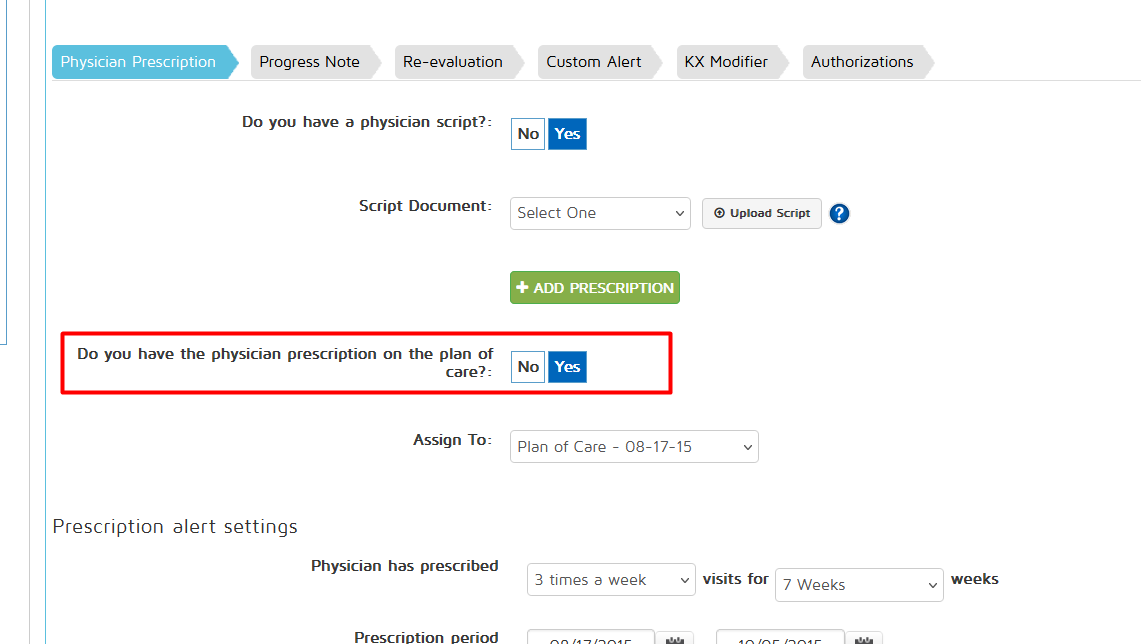Expand the Assign To dropdown
The height and width of the screenshot is (644, 1141).
click(x=634, y=447)
